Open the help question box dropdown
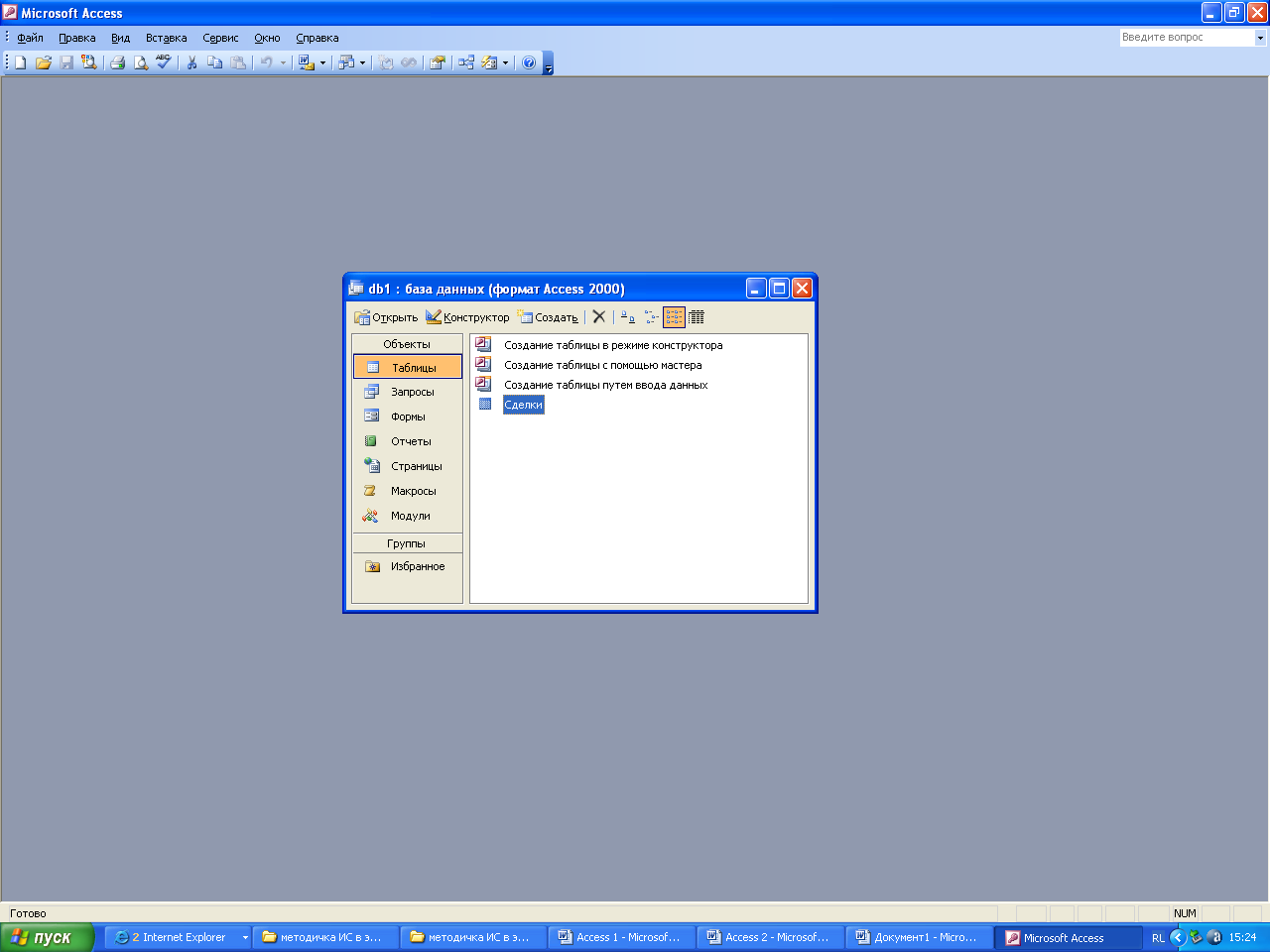This screenshot has height=952, width=1270. point(1260,38)
